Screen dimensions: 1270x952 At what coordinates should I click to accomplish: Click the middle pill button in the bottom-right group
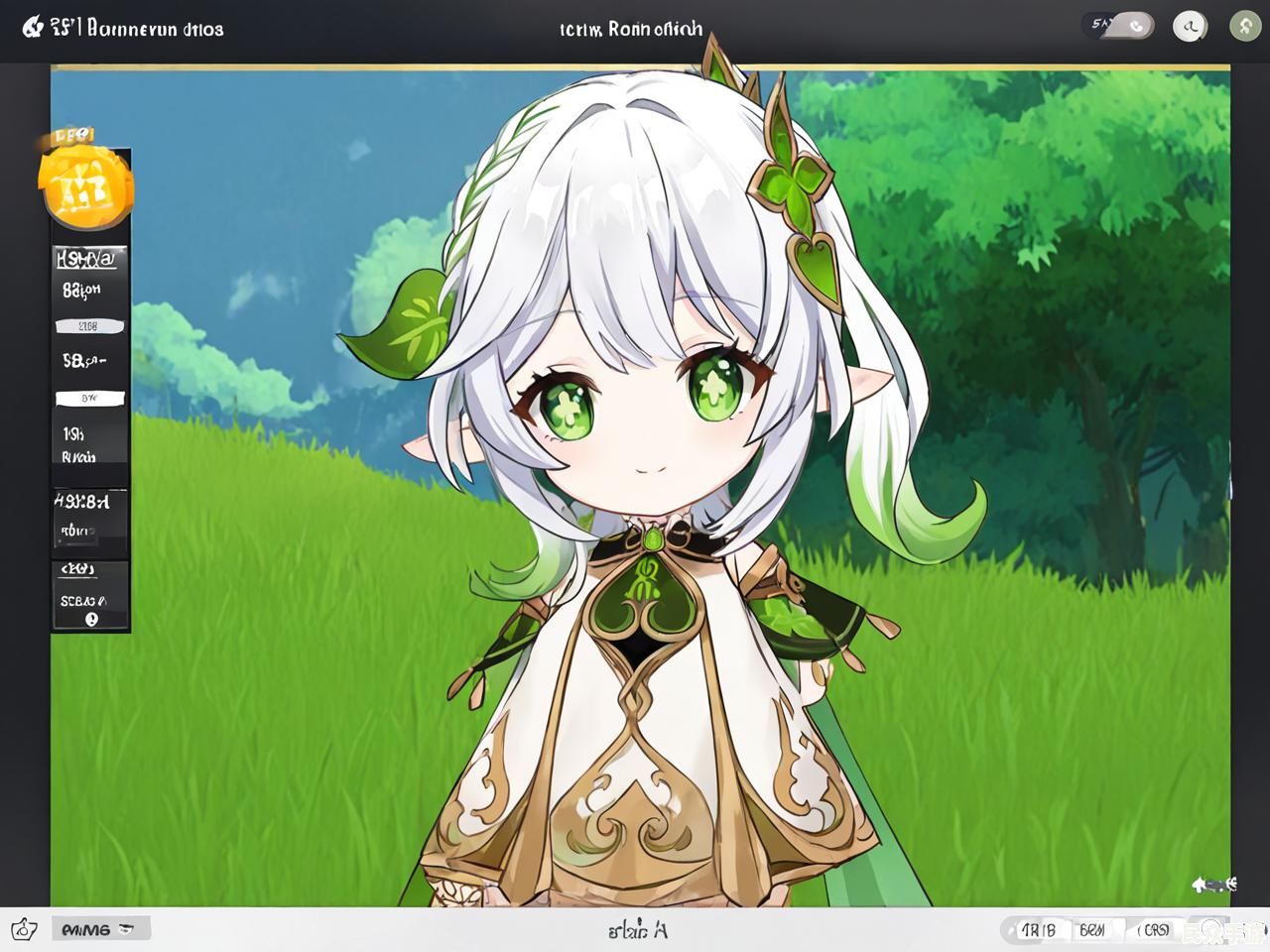point(1092,930)
